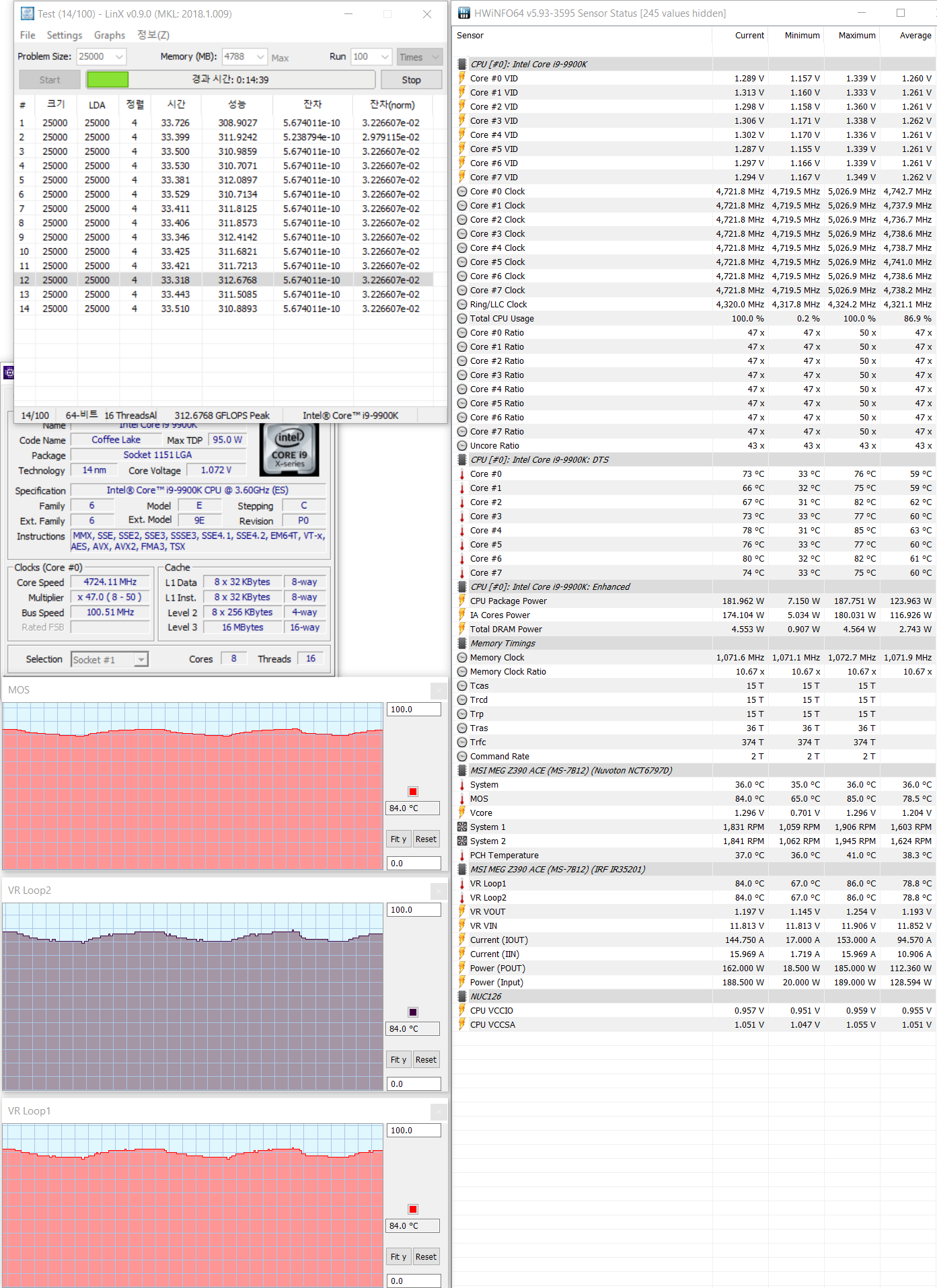
Task: Click the Stop button in LinX
Action: pos(412,80)
